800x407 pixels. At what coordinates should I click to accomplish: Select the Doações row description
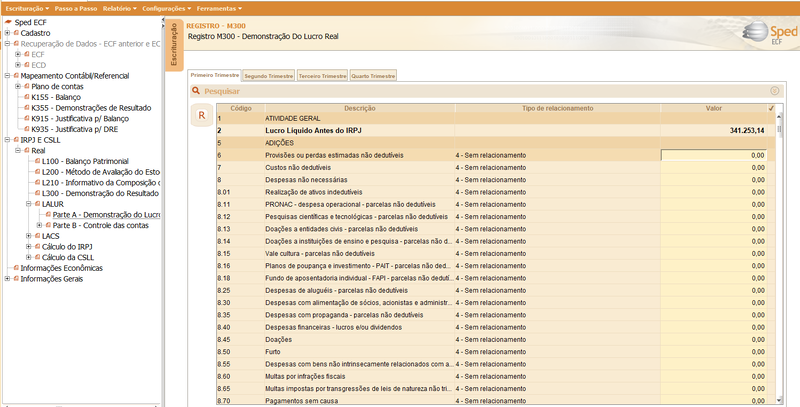coord(279,340)
